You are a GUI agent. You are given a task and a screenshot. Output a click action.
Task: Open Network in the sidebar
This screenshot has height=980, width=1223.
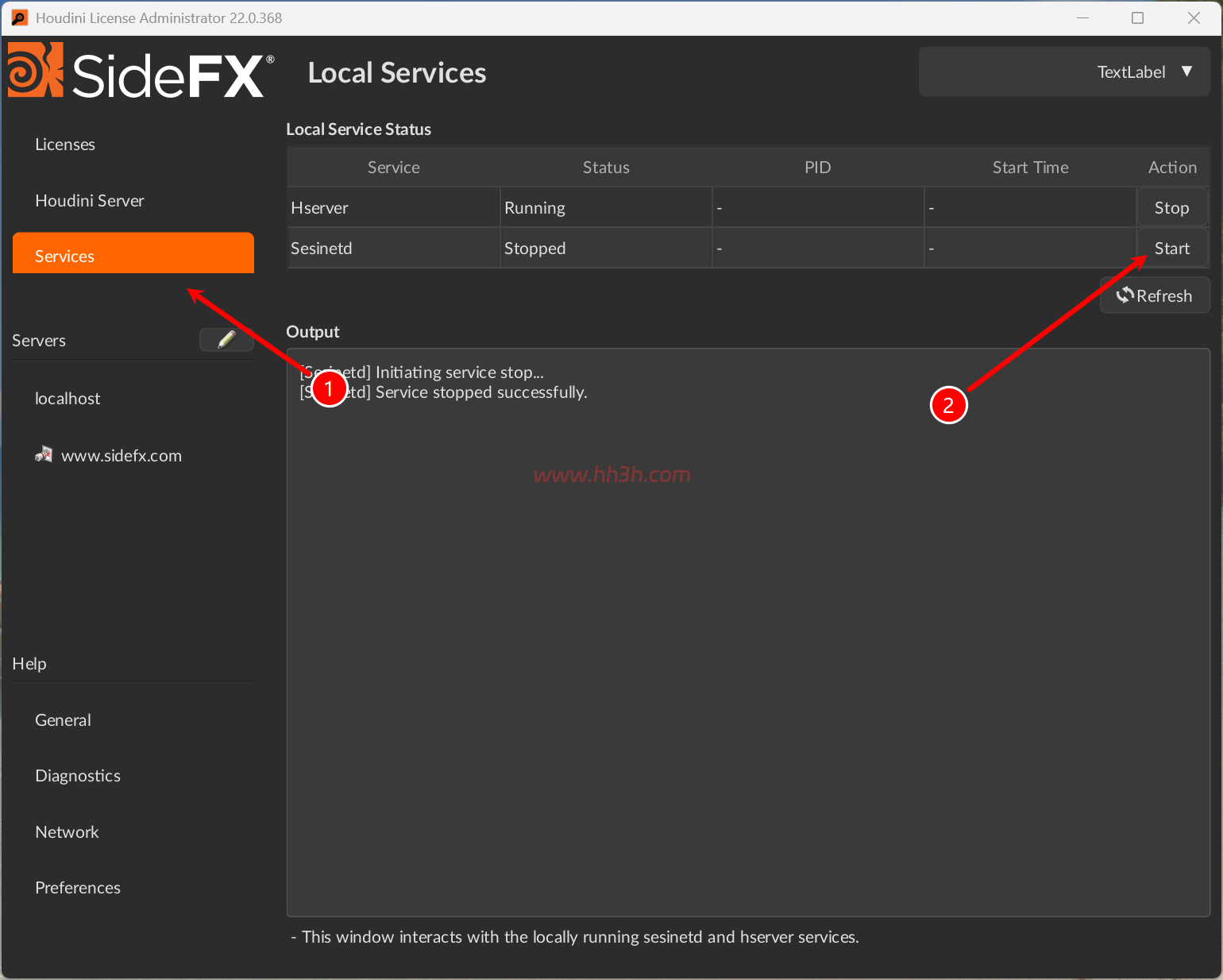point(67,832)
